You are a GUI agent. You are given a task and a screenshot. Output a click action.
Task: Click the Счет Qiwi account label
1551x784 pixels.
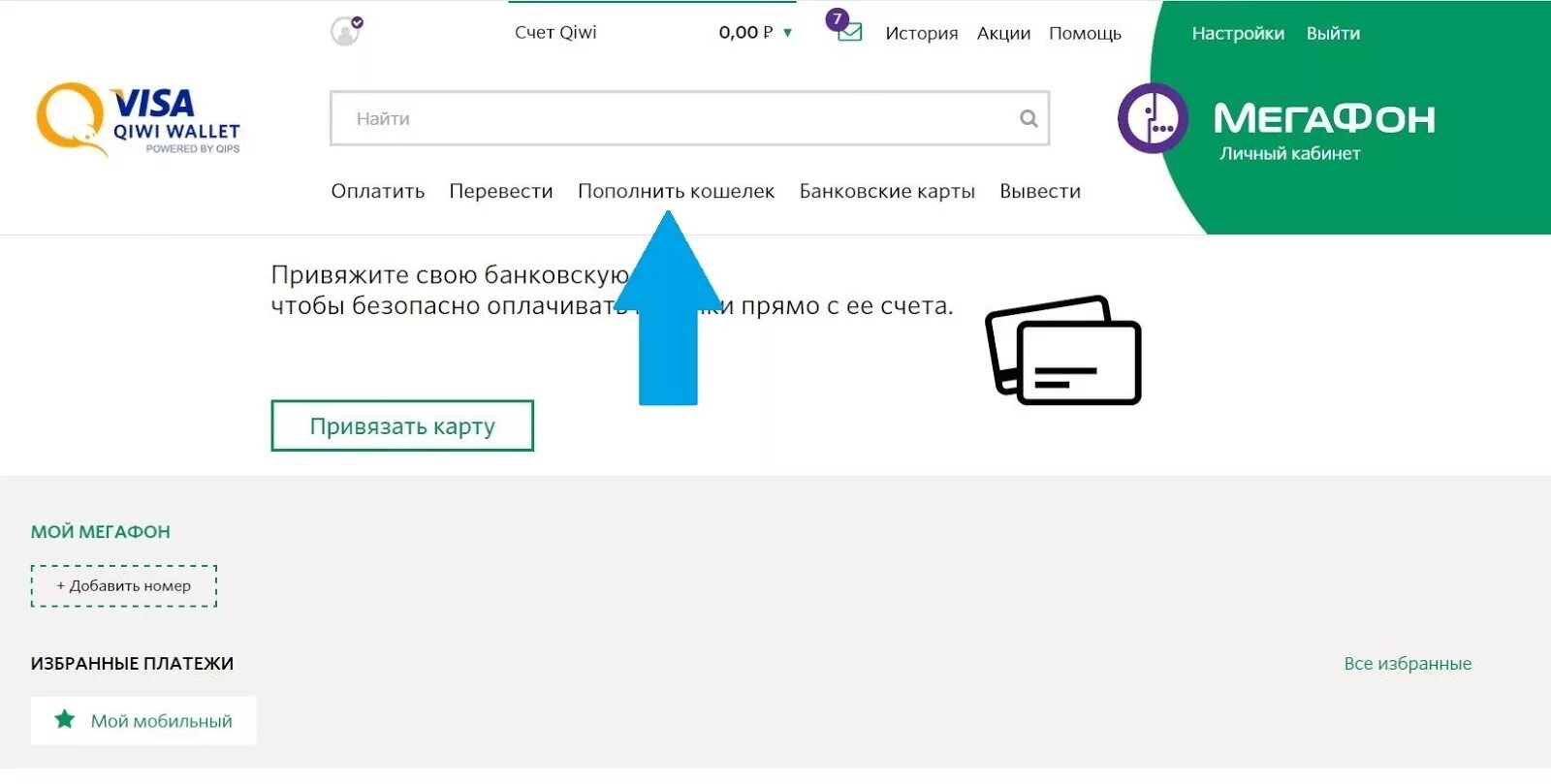pos(555,32)
